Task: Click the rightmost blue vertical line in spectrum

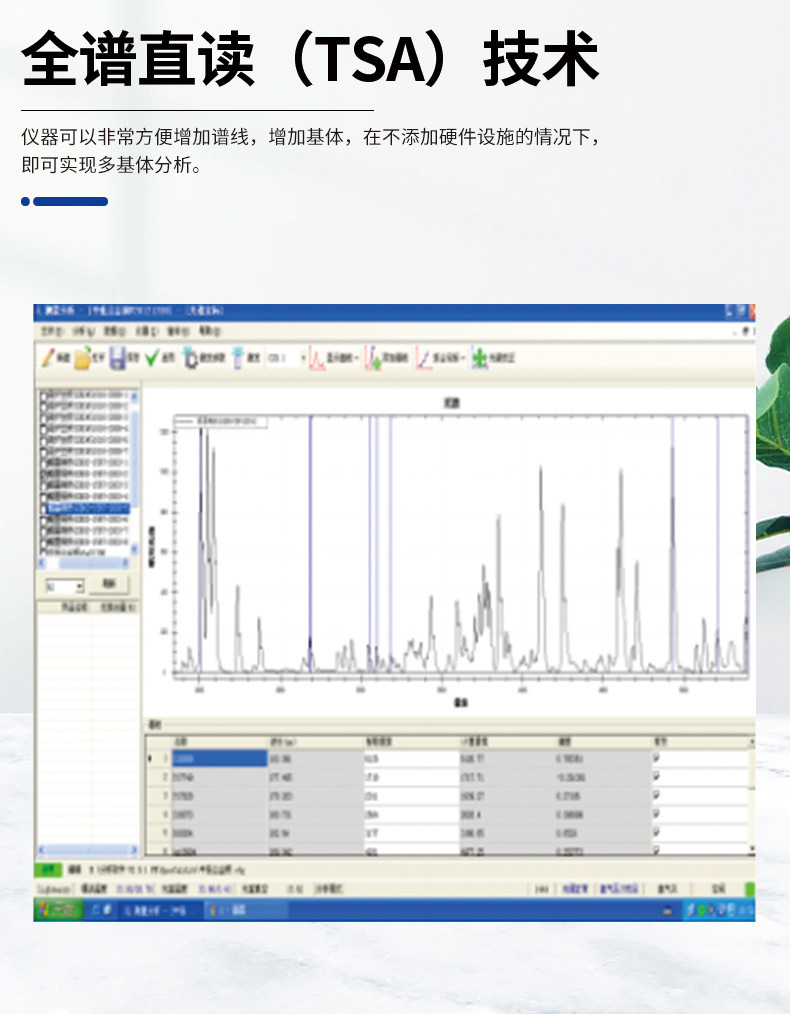Action: (717, 545)
